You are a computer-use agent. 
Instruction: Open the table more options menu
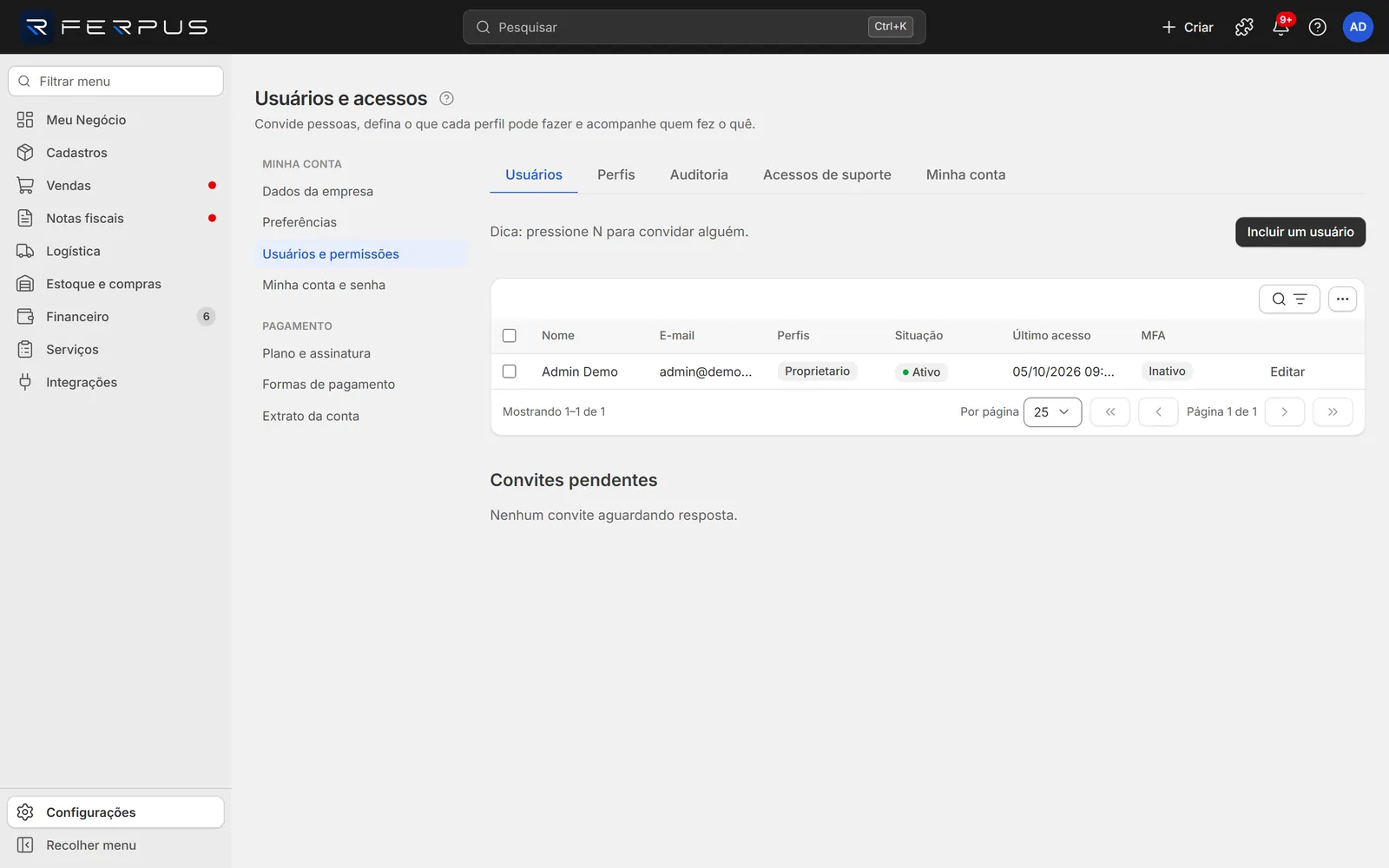coord(1342,299)
